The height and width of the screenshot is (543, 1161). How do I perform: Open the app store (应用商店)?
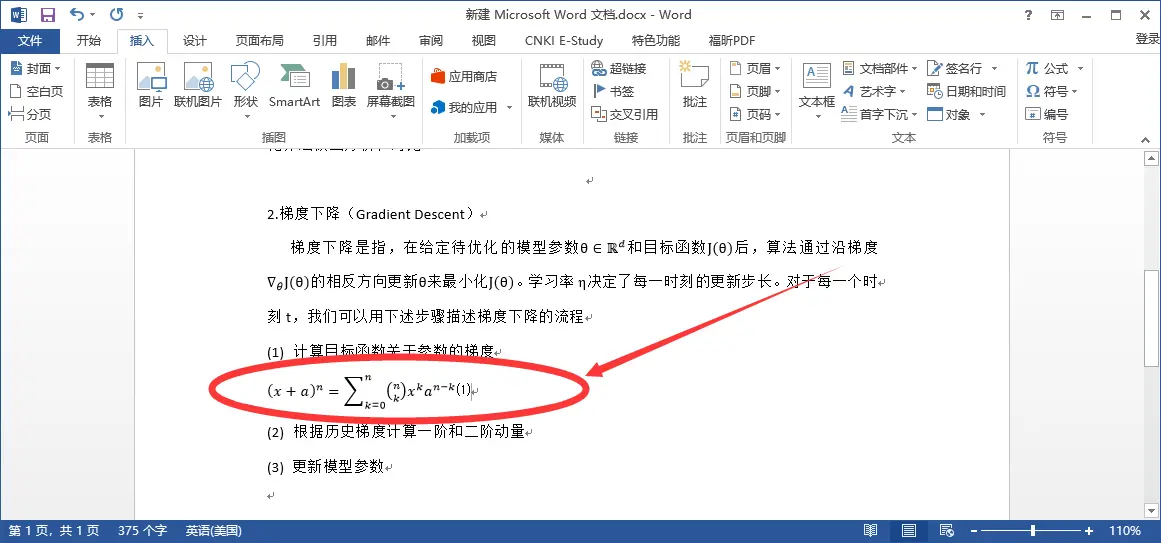coord(464,76)
